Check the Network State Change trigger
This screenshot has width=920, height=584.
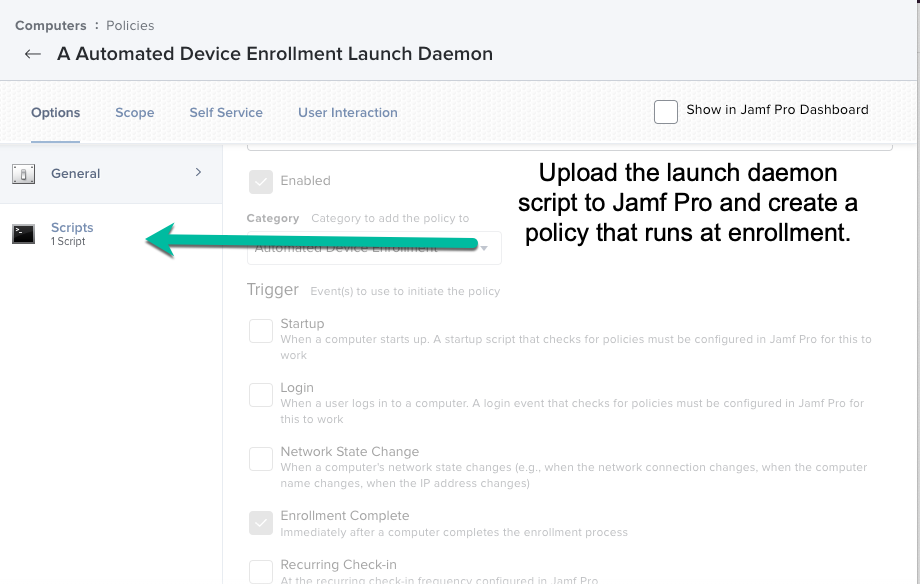tap(261, 459)
